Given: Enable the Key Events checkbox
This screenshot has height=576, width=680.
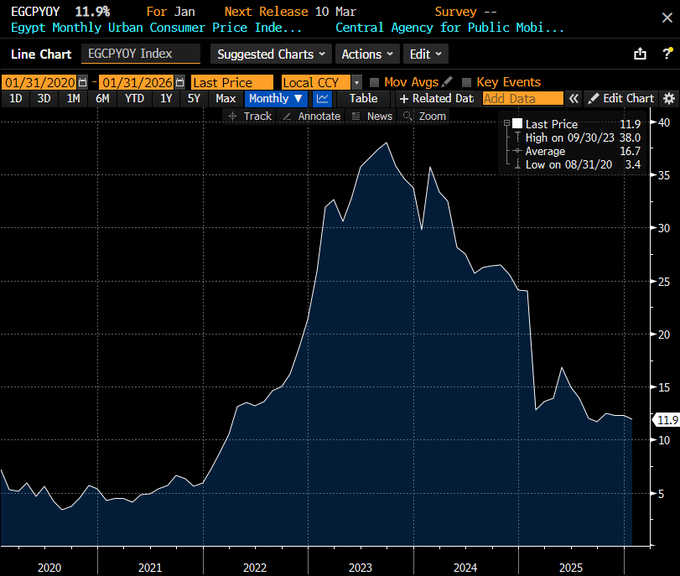Looking at the screenshot, I should pos(467,82).
